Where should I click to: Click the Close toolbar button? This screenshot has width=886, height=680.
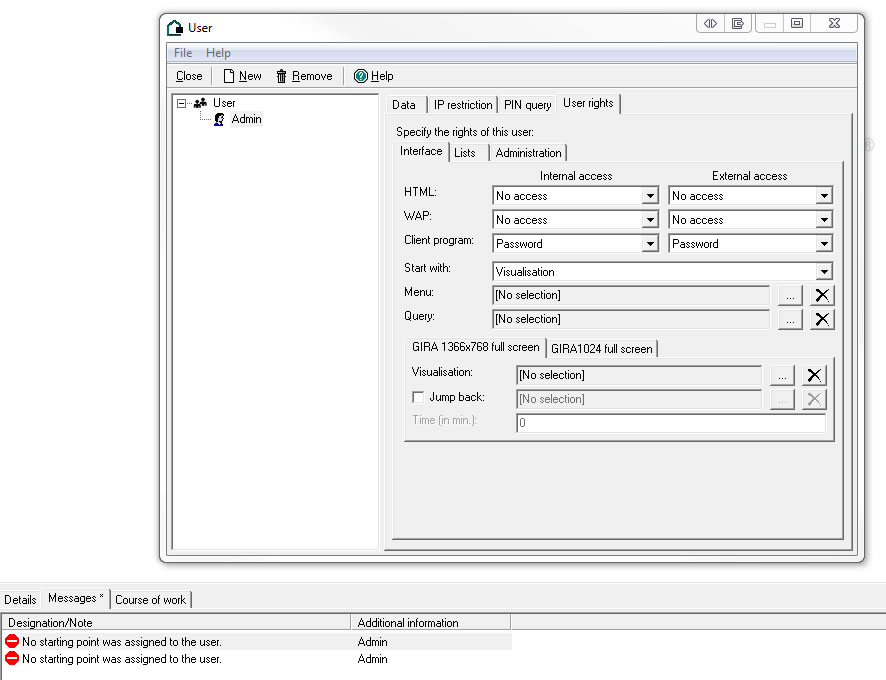point(189,76)
